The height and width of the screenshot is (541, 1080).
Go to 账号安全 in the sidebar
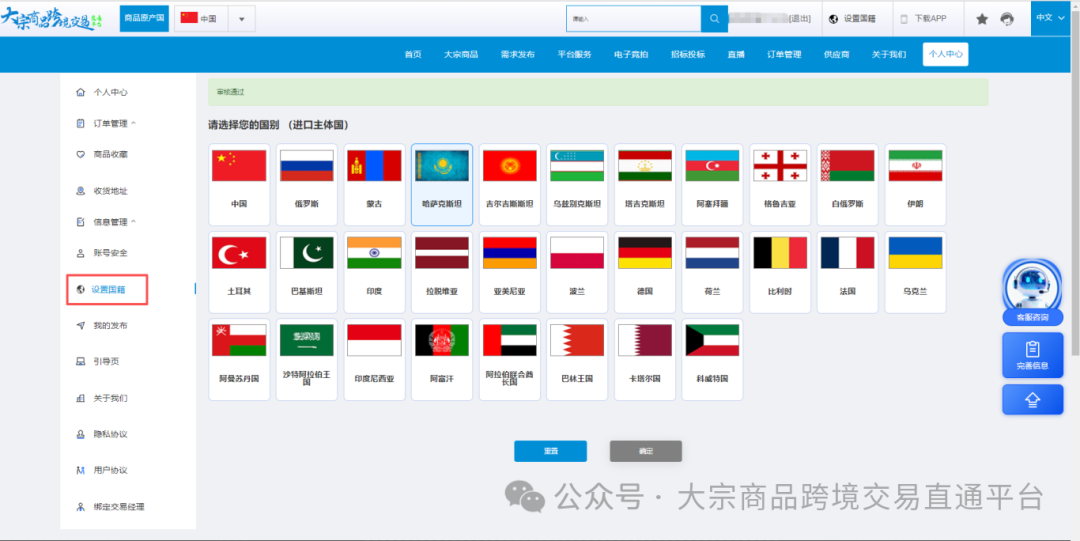tap(110, 253)
